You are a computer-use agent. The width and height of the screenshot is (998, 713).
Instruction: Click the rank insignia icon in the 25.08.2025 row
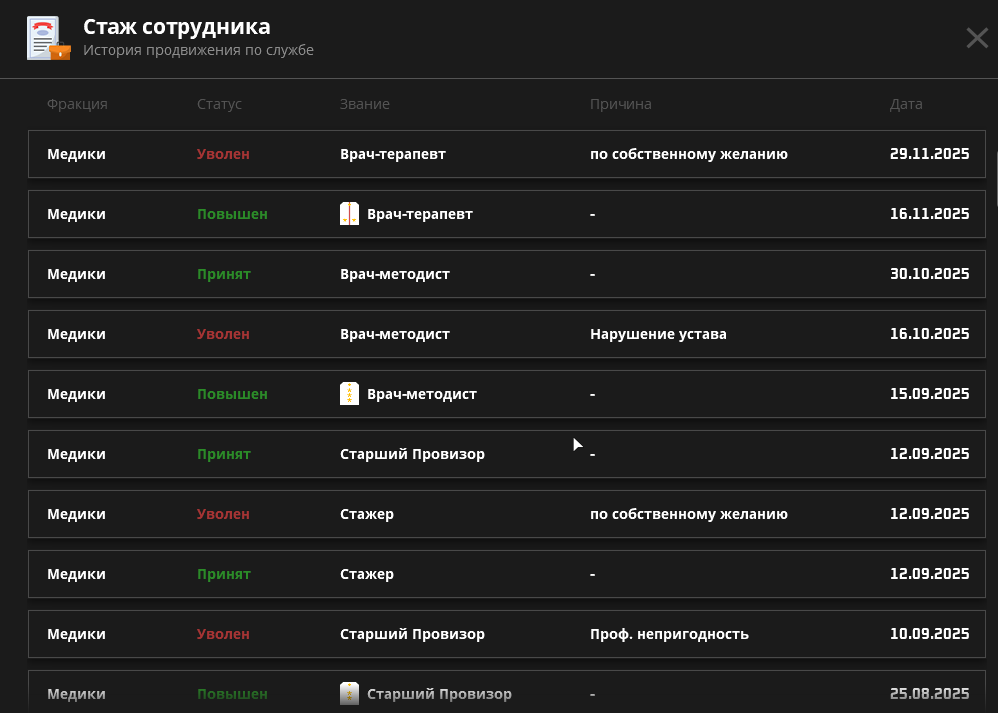pyautogui.click(x=349, y=694)
